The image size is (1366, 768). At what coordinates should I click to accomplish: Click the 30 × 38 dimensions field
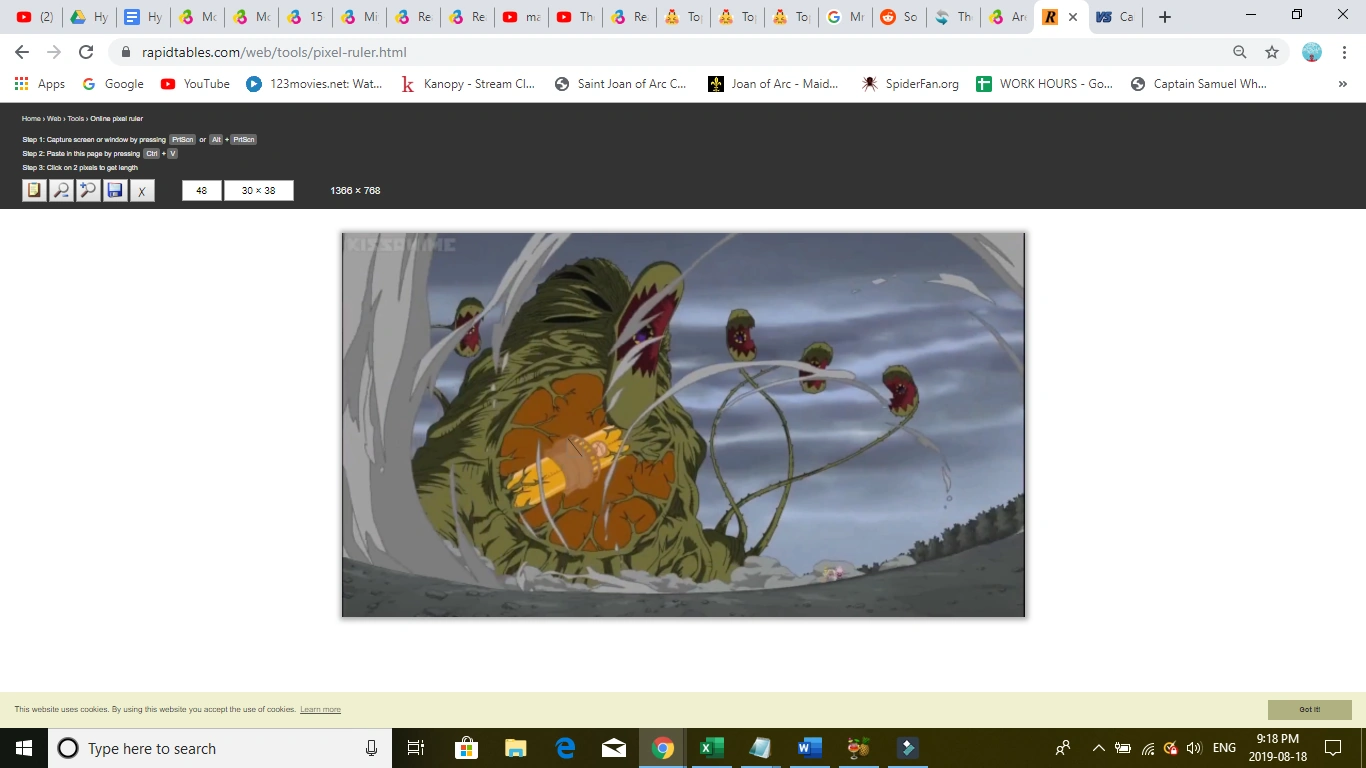click(259, 190)
